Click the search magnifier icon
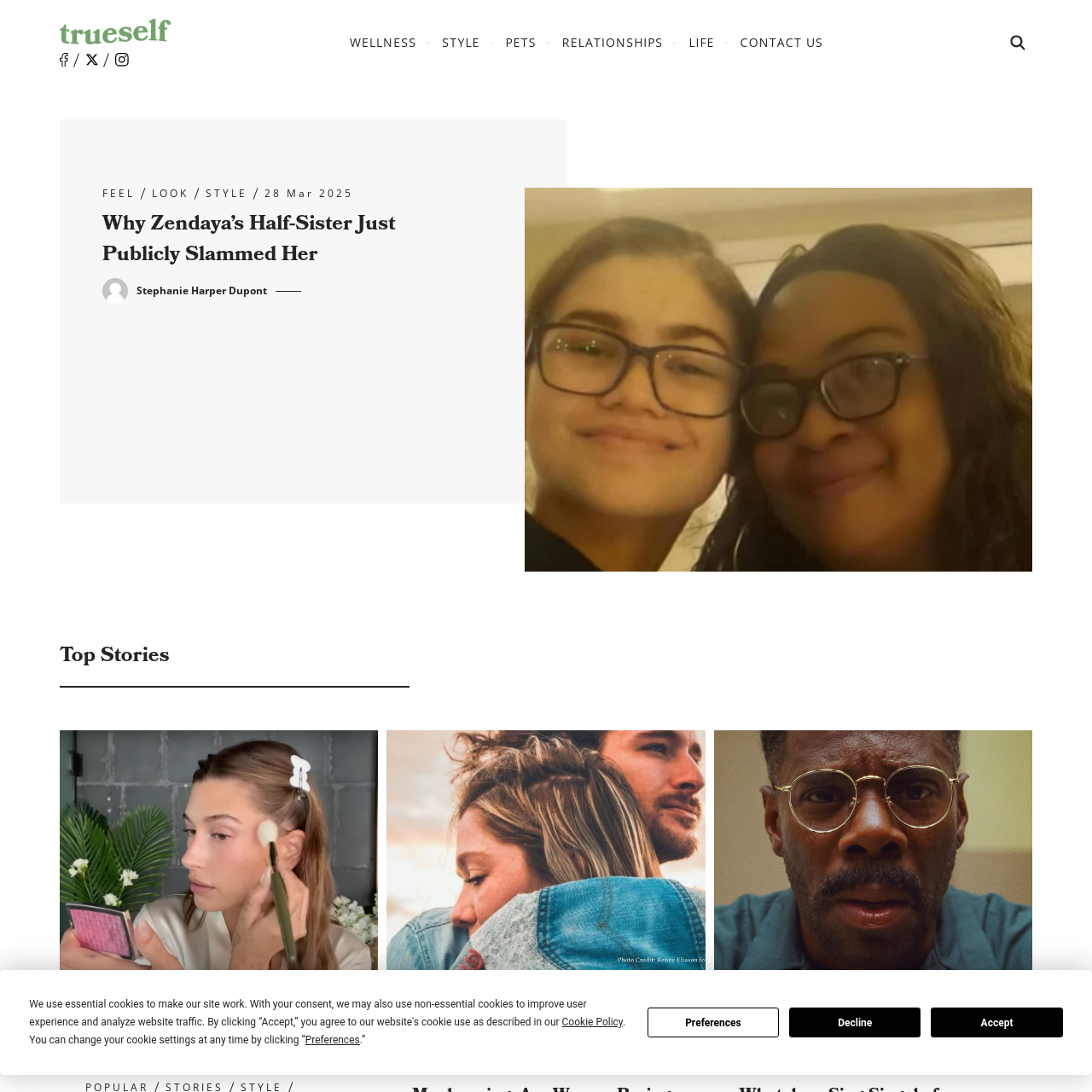 pos(1018,43)
